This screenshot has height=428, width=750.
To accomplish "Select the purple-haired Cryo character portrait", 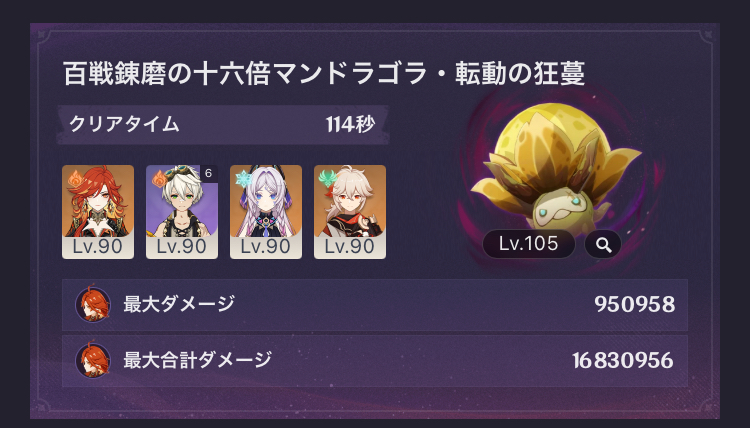I will tap(266, 212).
